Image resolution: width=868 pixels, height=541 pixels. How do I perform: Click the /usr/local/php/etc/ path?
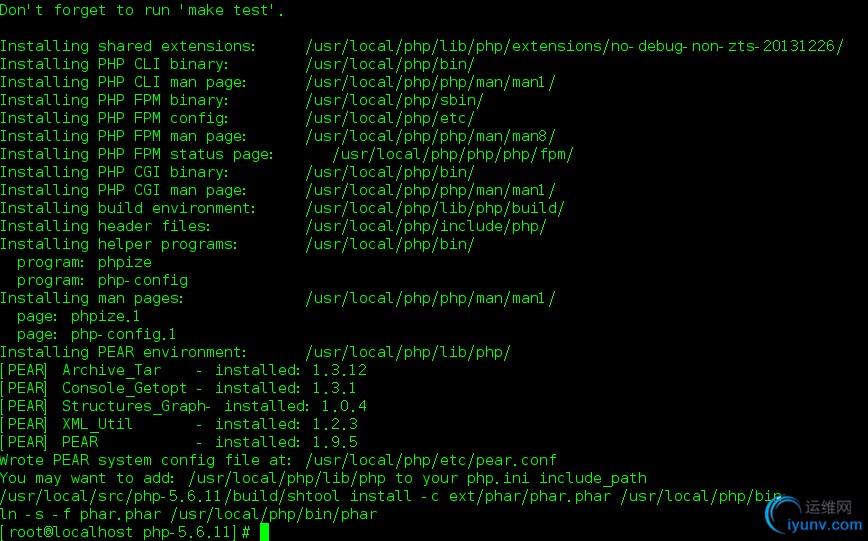click(389, 118)
